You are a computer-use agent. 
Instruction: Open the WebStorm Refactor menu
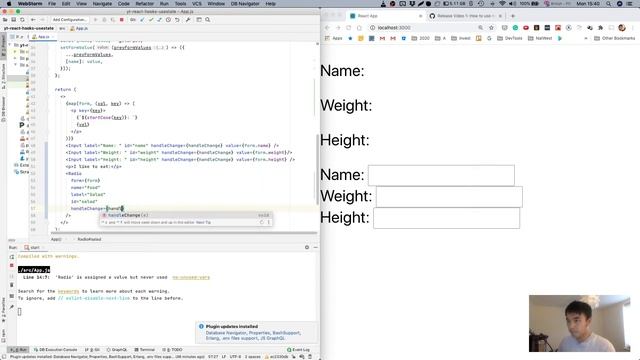(144, 4)
